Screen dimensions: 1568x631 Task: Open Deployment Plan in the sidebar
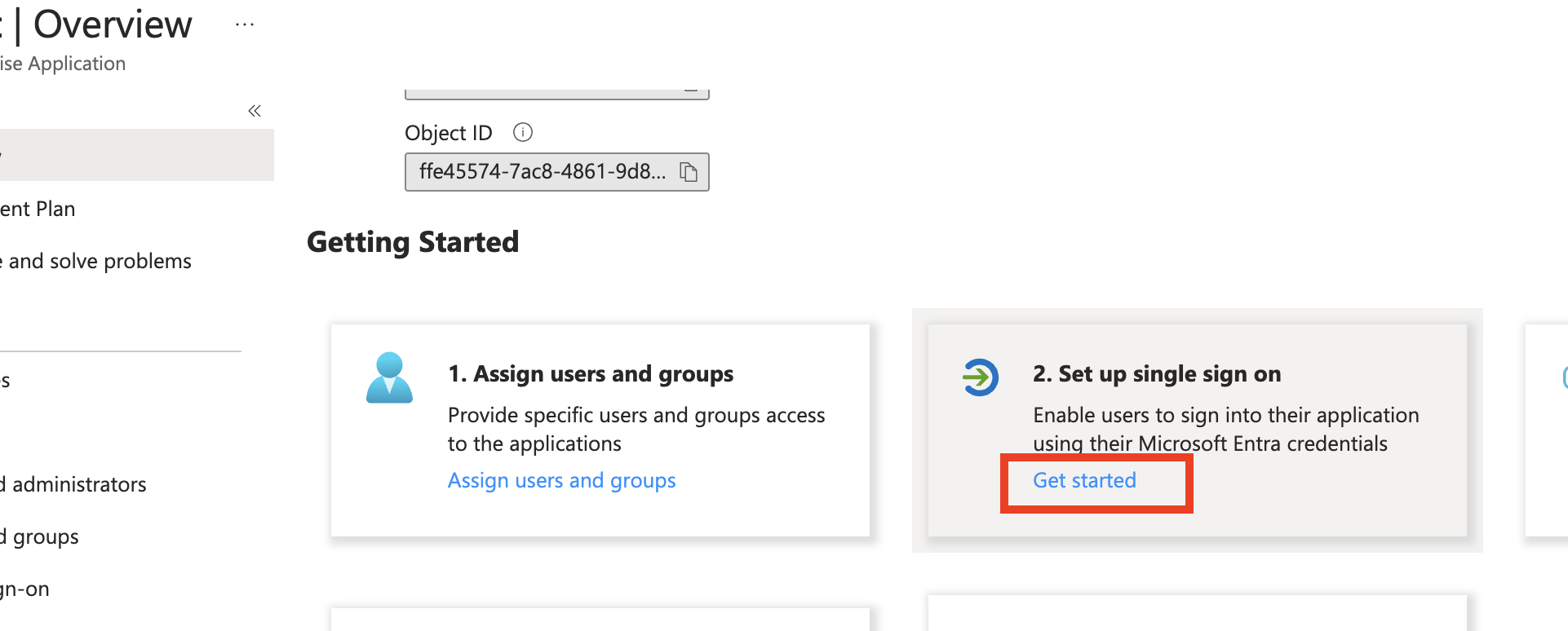(x=38, y=209)
